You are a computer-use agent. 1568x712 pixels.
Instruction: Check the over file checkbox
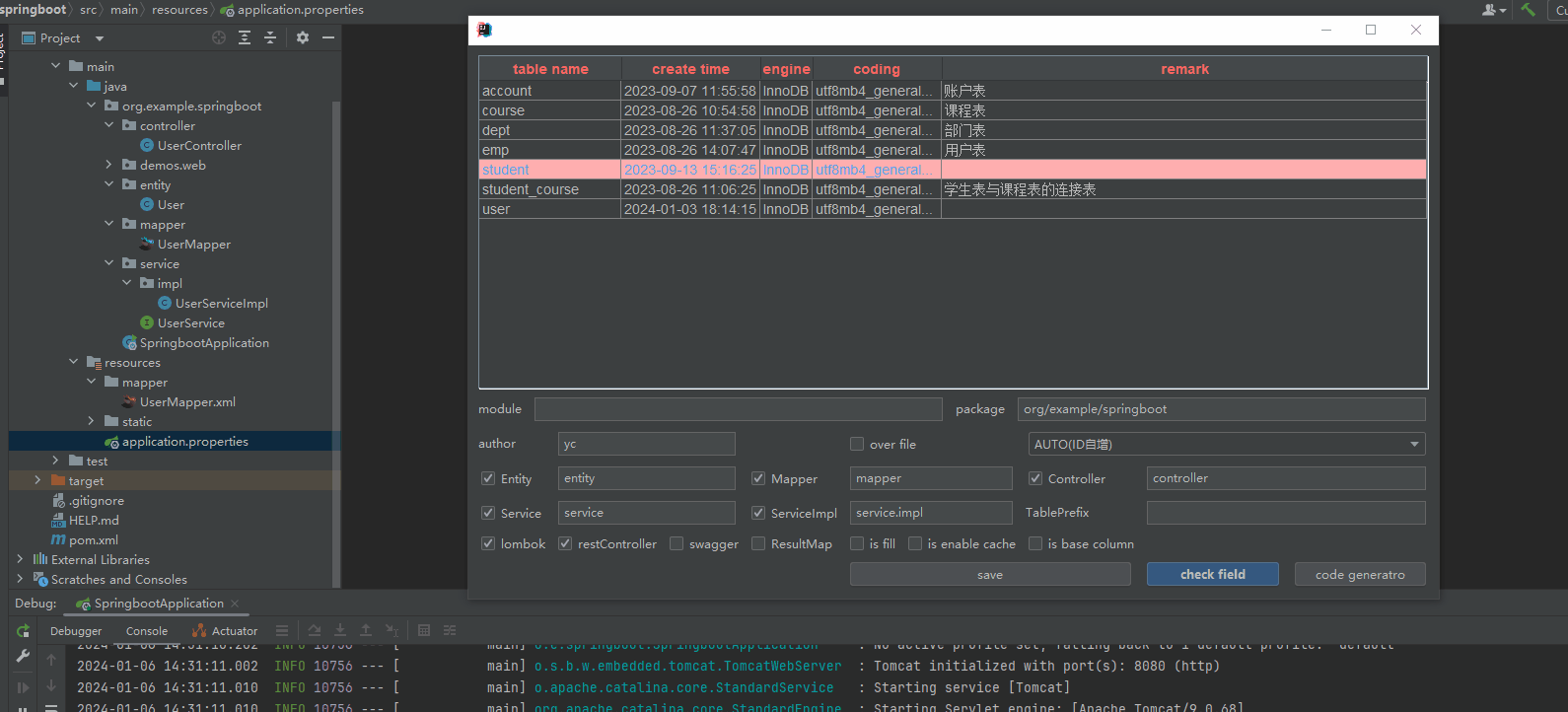[x=857, y=444]
